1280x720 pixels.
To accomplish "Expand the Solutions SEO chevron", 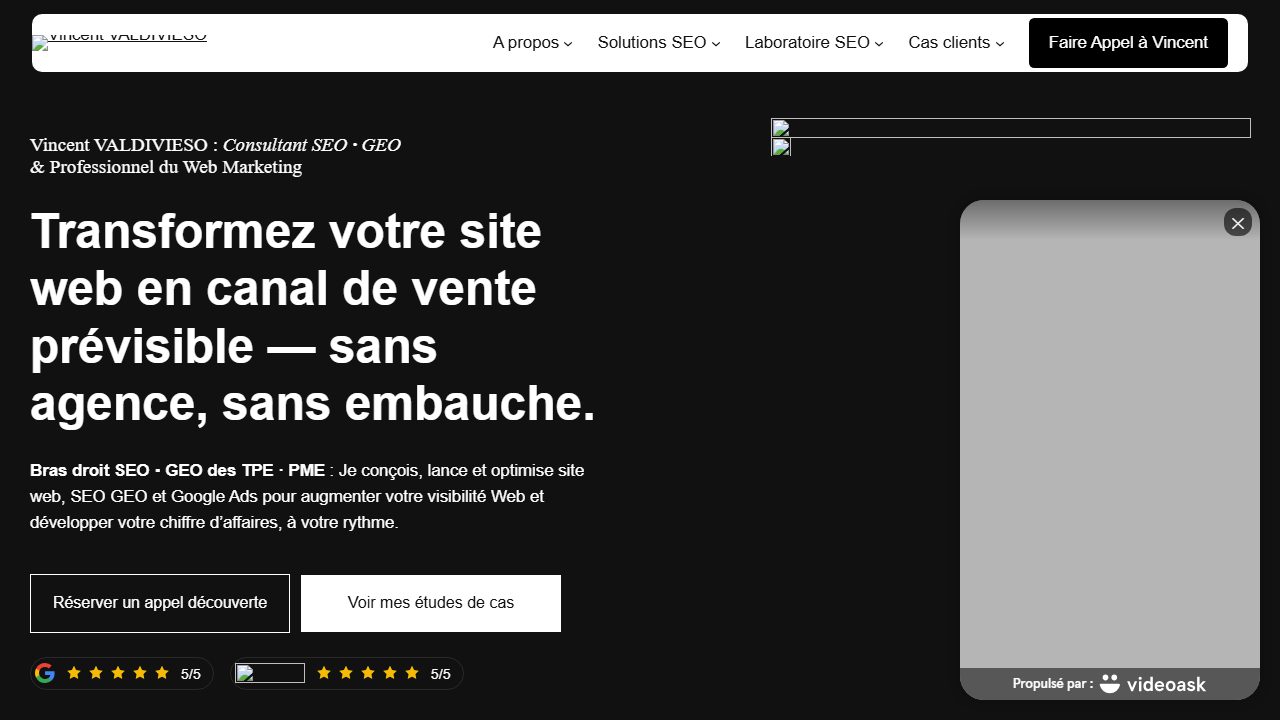I will pyautogui.click(x=716, y=44).
